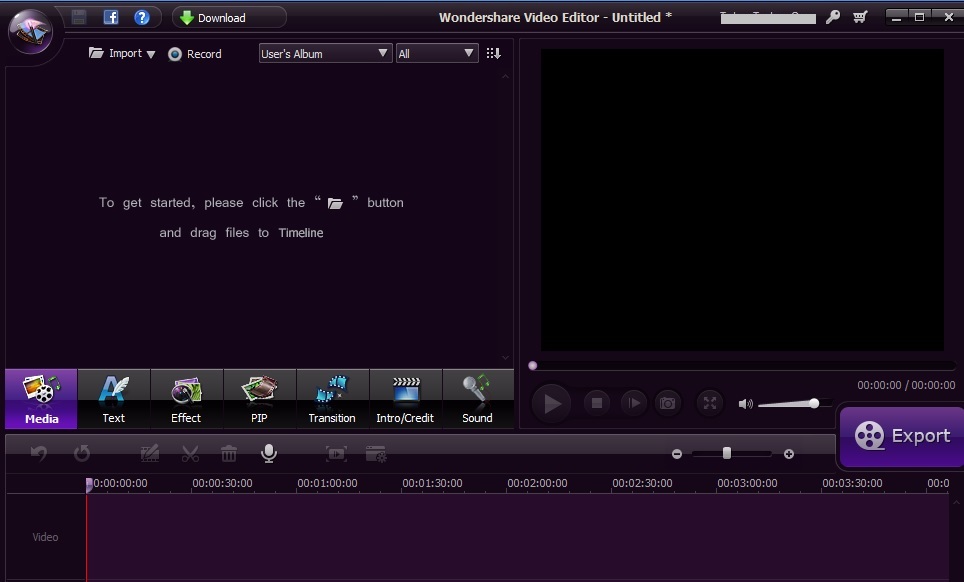Click the Facebook share icon
964x582 pixels.
(111, 17)
